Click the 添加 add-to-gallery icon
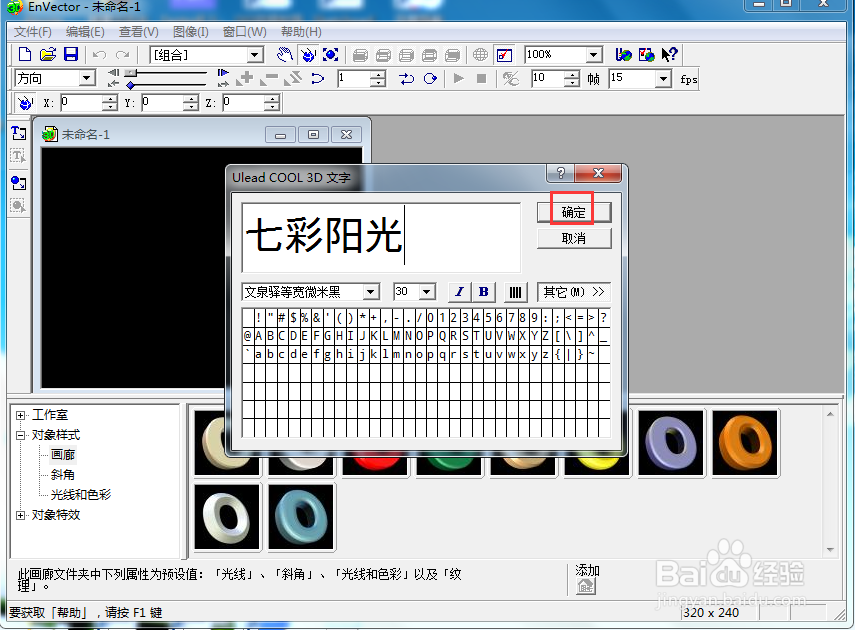This screenshot has width=855, height=630. 586,586
